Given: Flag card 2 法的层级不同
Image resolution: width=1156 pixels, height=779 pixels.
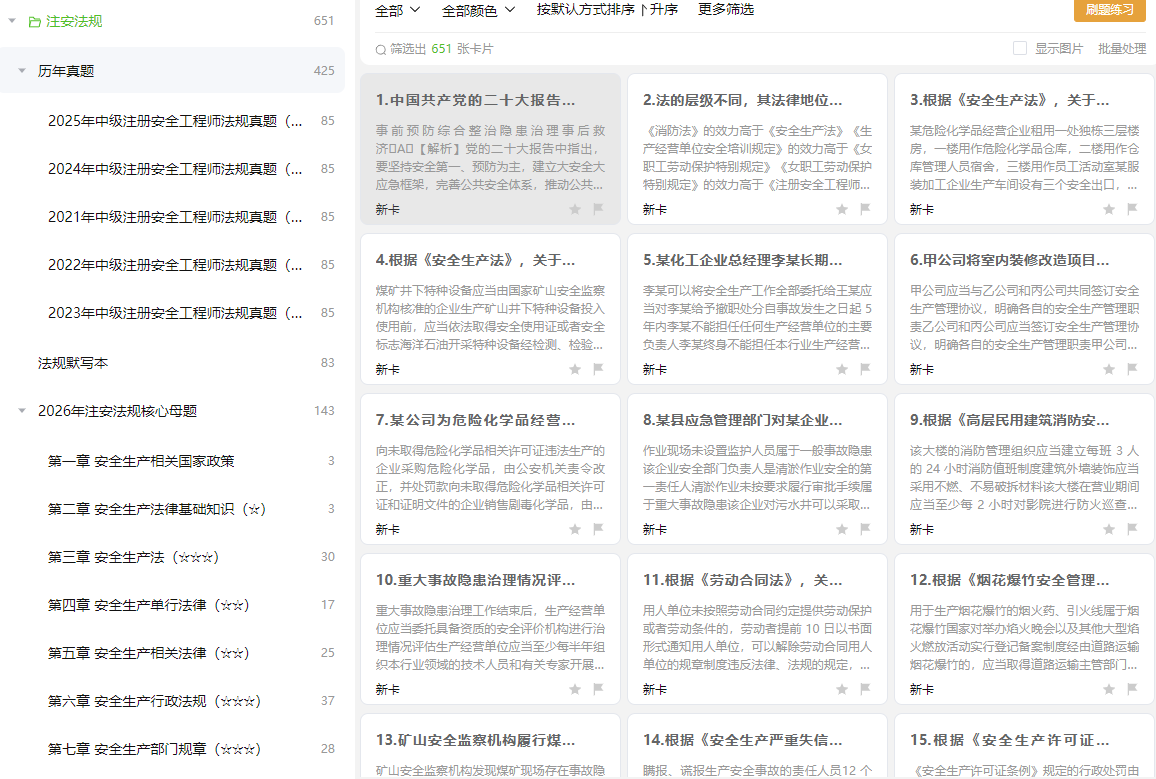Looking at the screenshot, I should 865,209.
